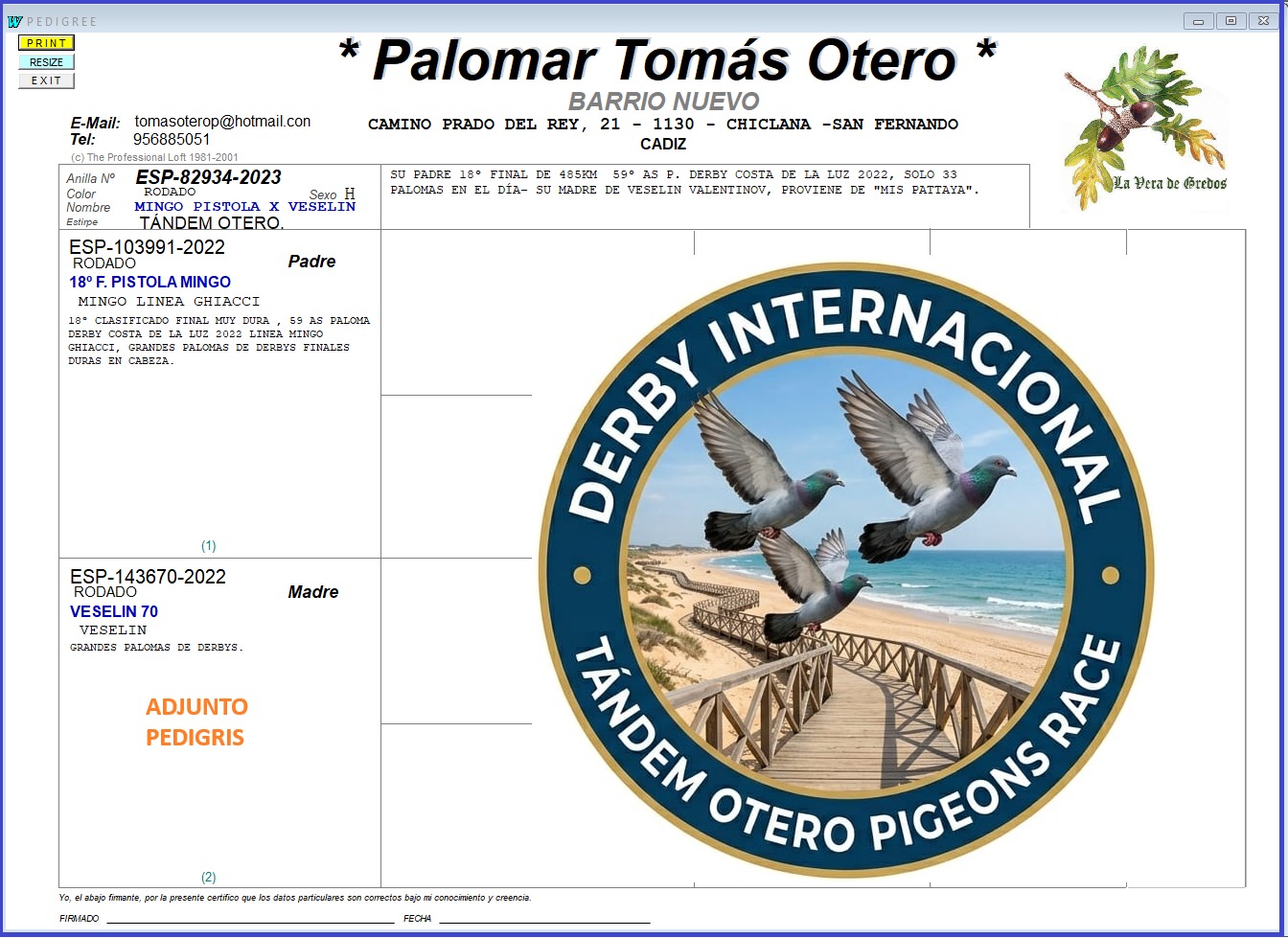Screen dimensions: 1288x938
Task: Click the mother's name VESELIN 70
Action: 114,611
